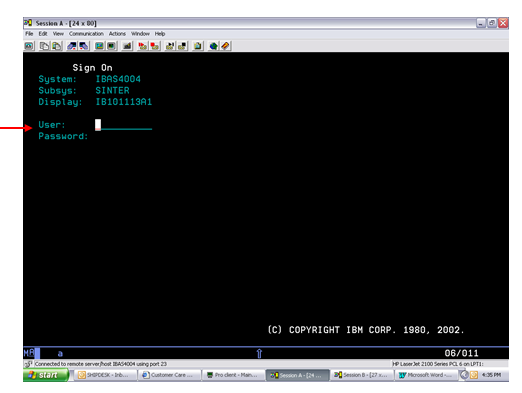This screenshot has width=522, height=393.
Task: Click the tray icon next to the clock
Action: click(474, 375)
